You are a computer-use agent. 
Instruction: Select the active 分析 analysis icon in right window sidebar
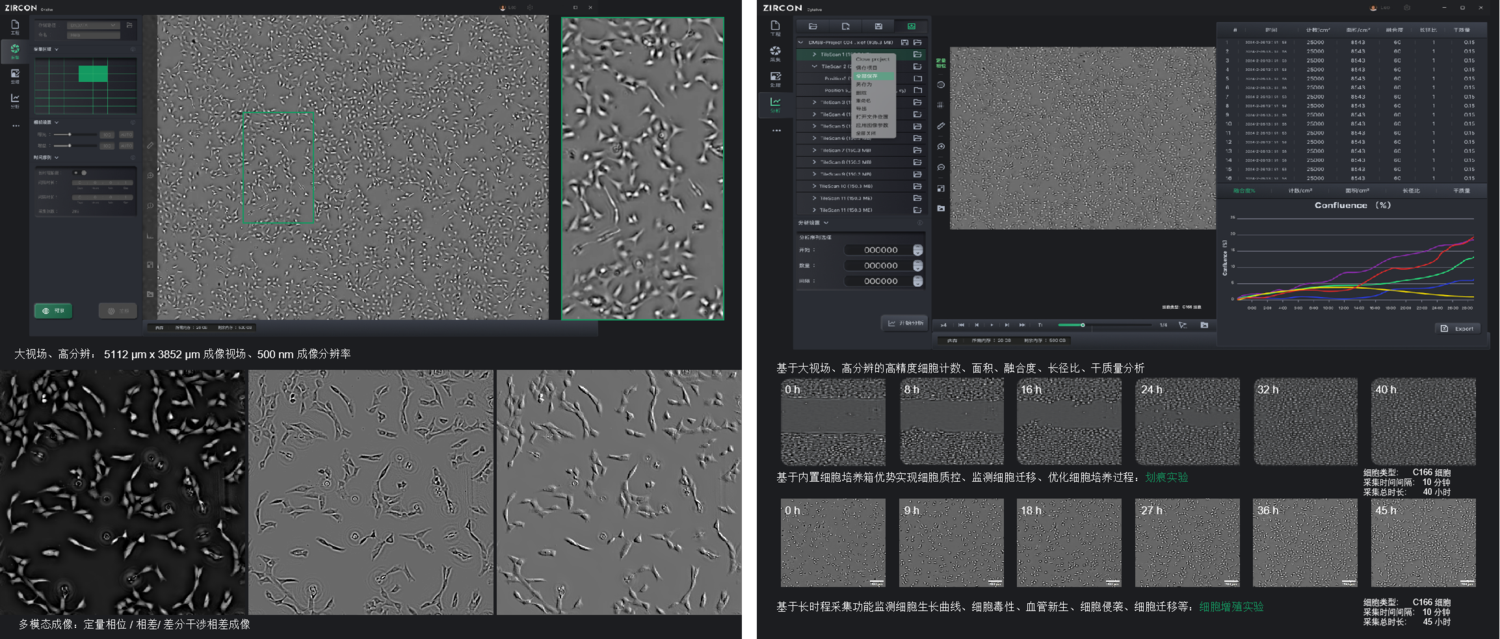(775, 104)
